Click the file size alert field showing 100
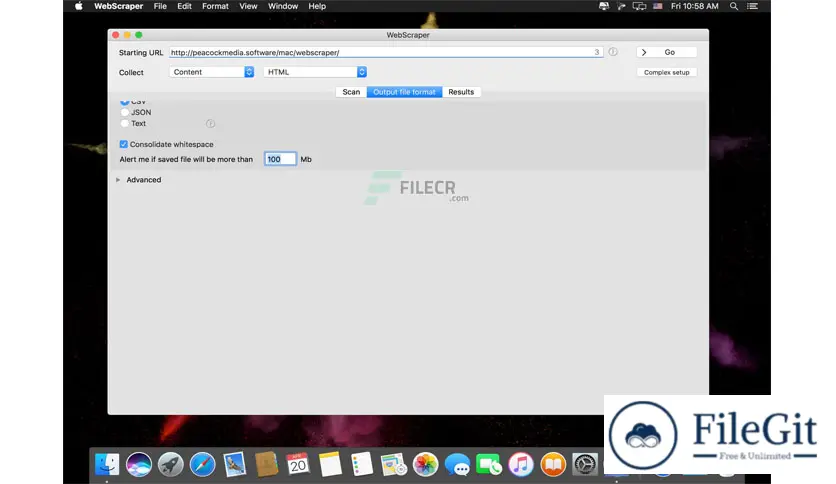836x484 pixels. (280, 159)
